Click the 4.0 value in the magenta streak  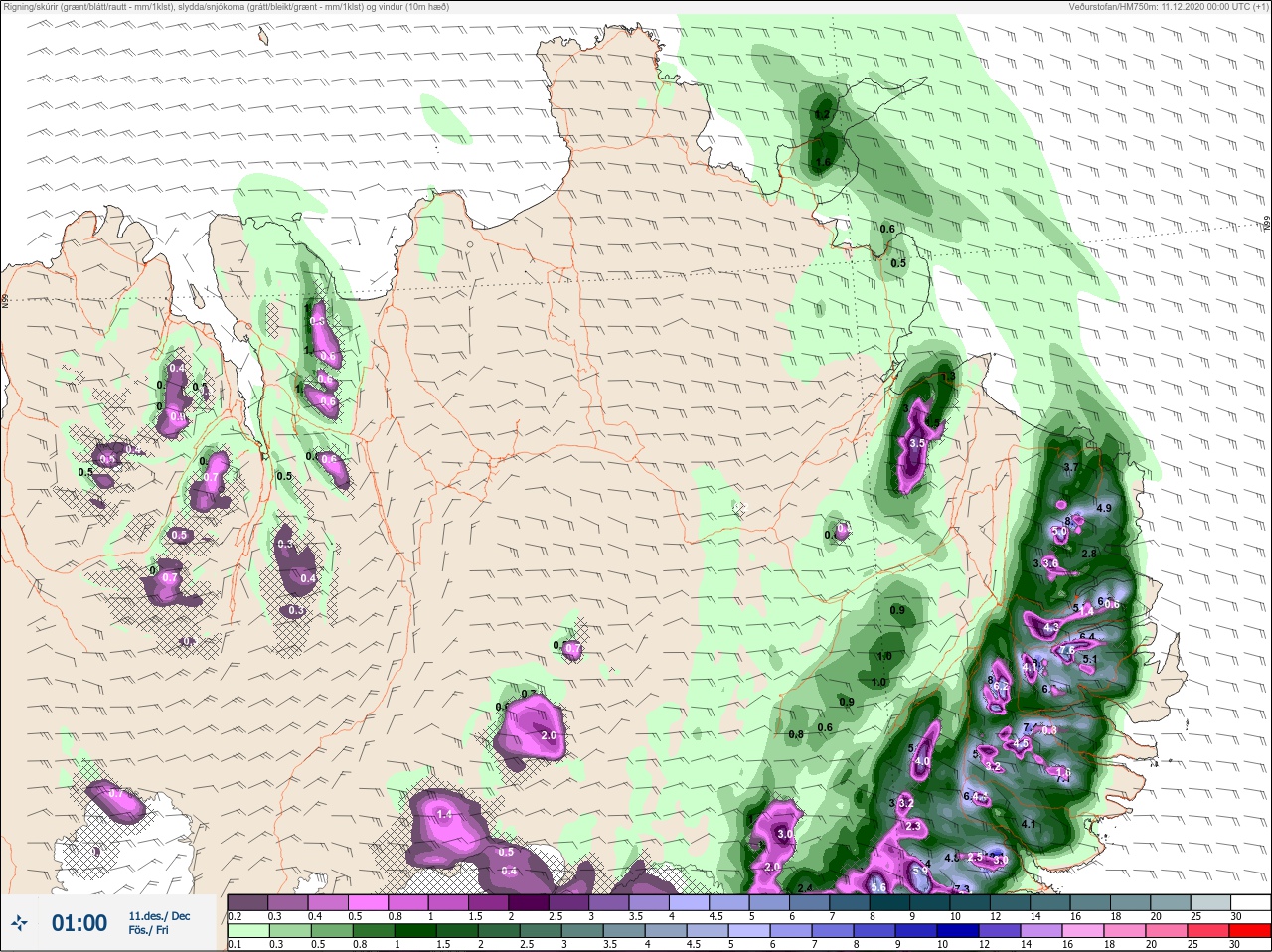coord(922,761)
